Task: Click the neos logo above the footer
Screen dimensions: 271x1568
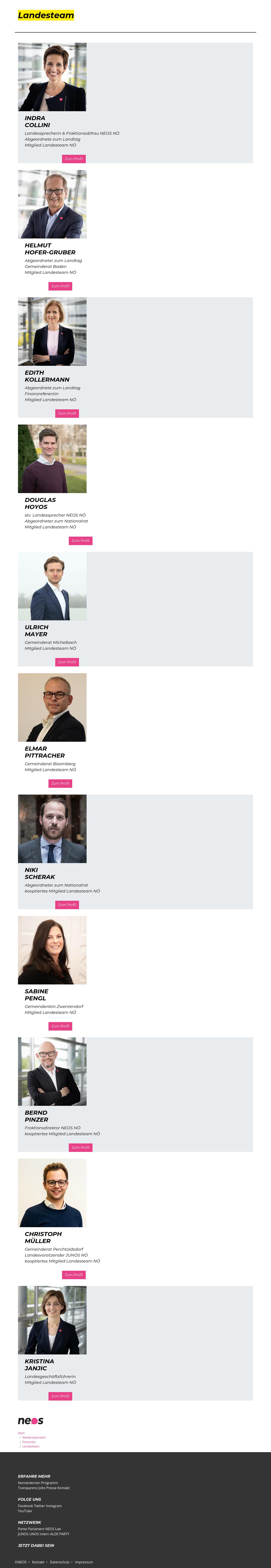Action: pos(30,1421)
